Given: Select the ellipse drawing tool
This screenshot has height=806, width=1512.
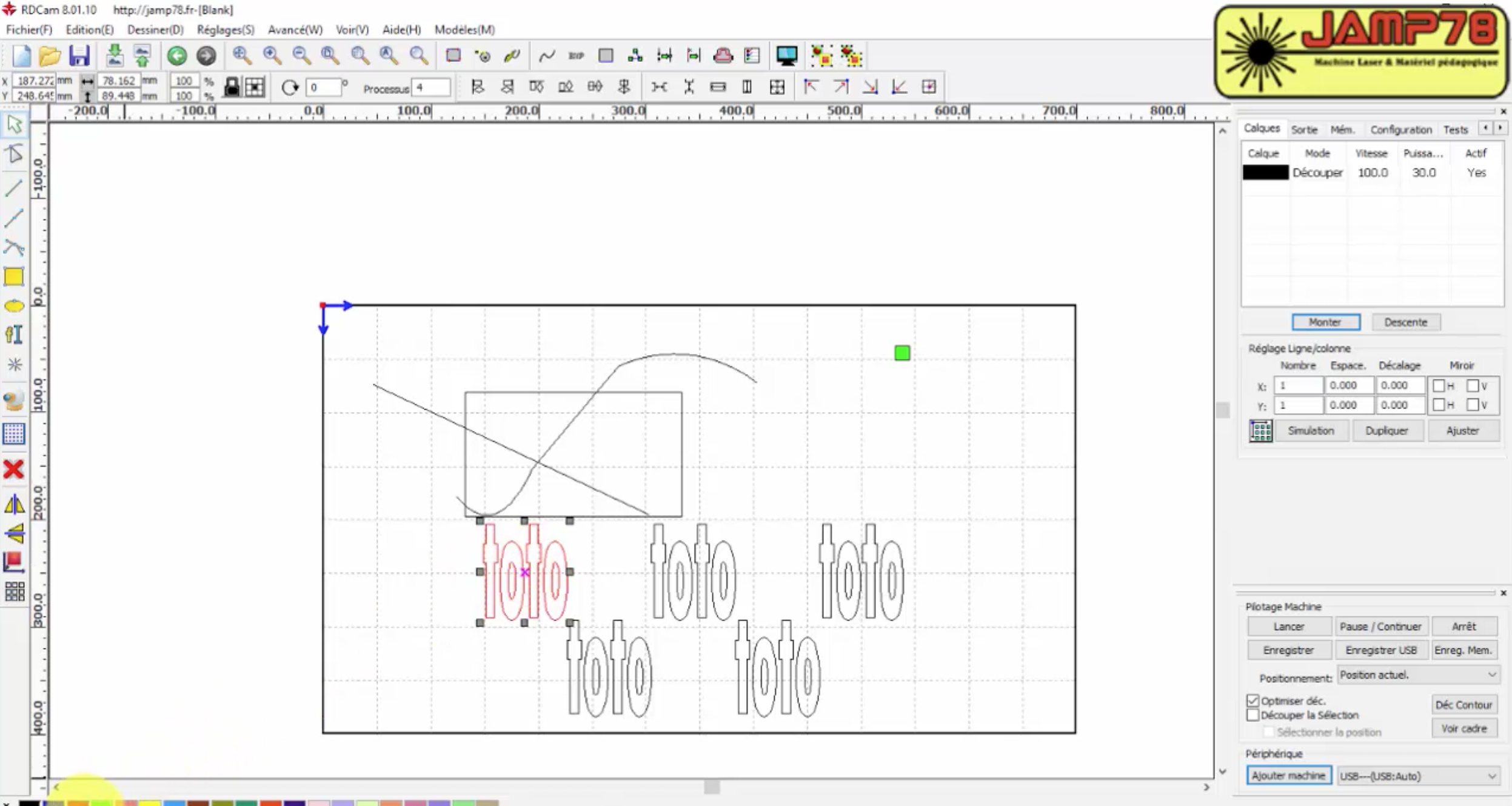Looking at the screenshot, I should click(x=14, y=306).
